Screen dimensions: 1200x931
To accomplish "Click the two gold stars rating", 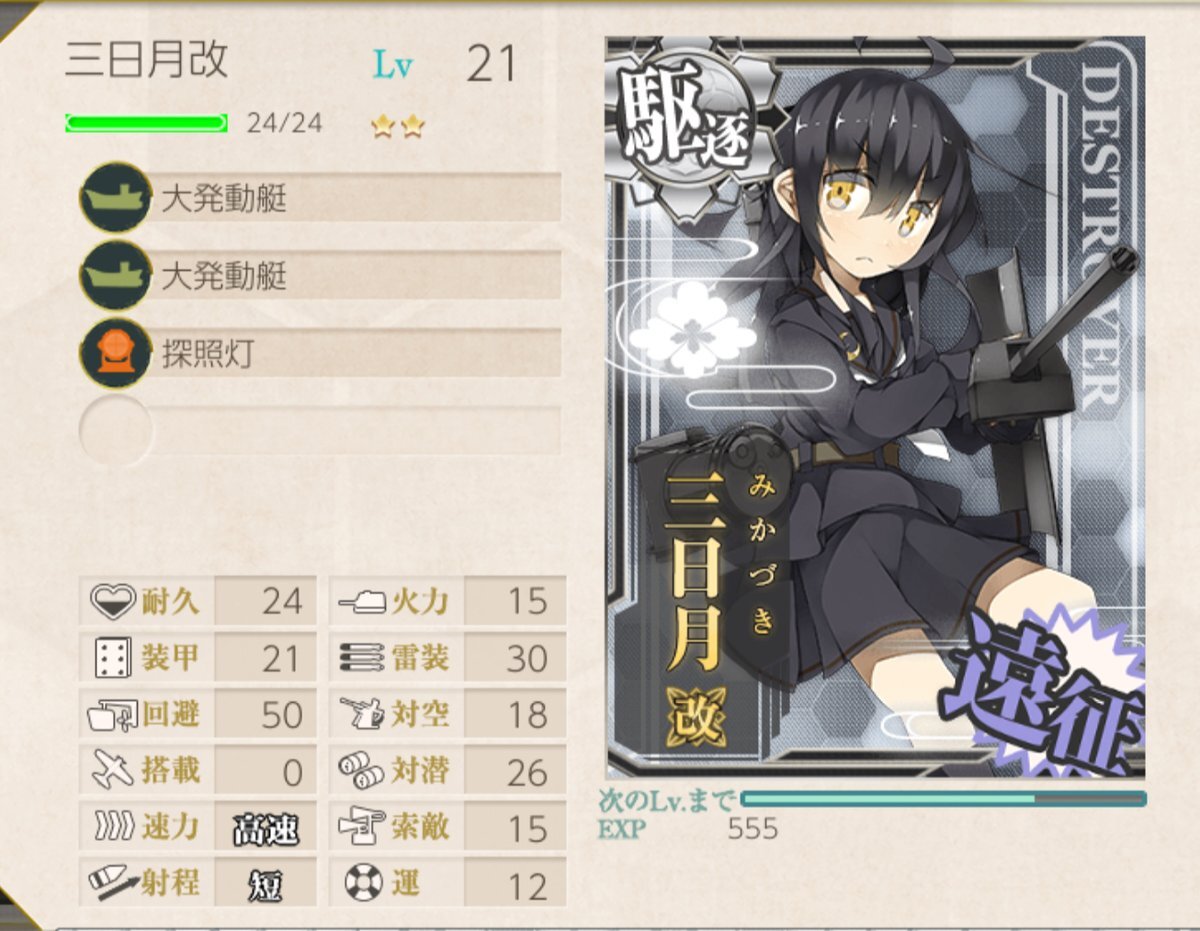I will [398, 126].
